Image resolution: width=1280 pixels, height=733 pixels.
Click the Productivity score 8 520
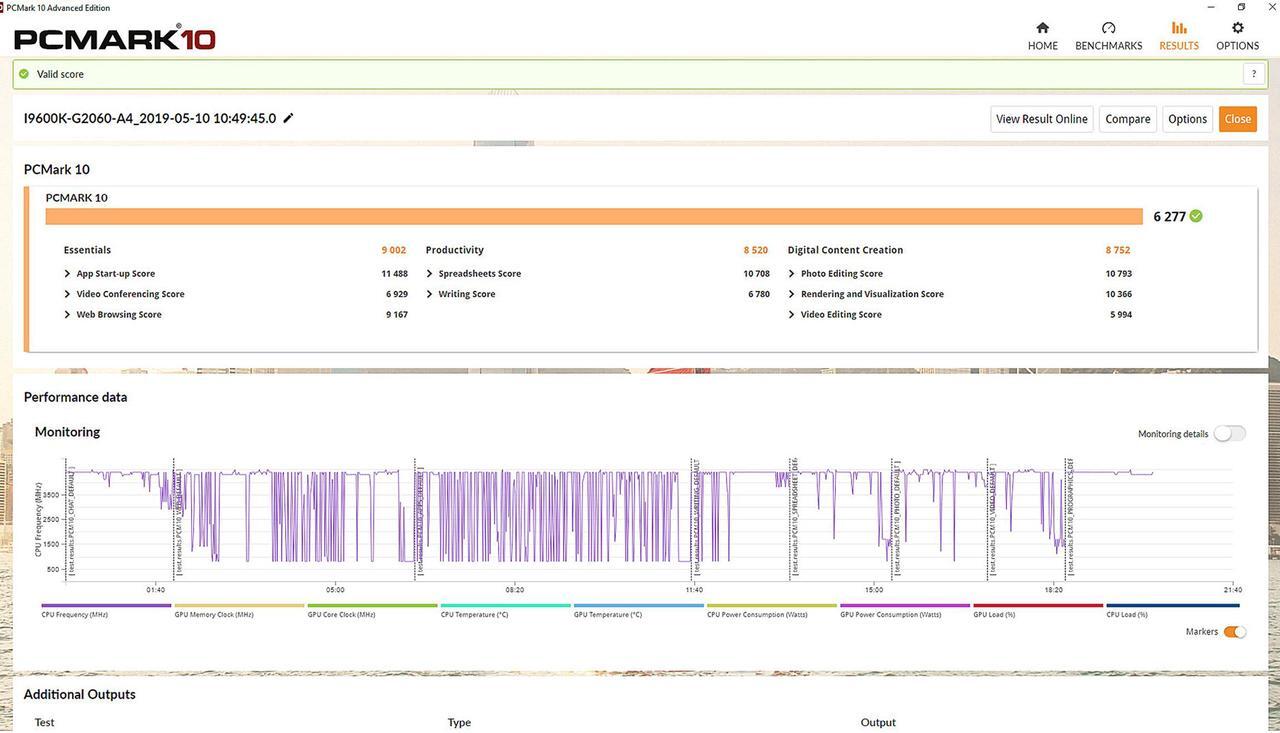point(755,250)
